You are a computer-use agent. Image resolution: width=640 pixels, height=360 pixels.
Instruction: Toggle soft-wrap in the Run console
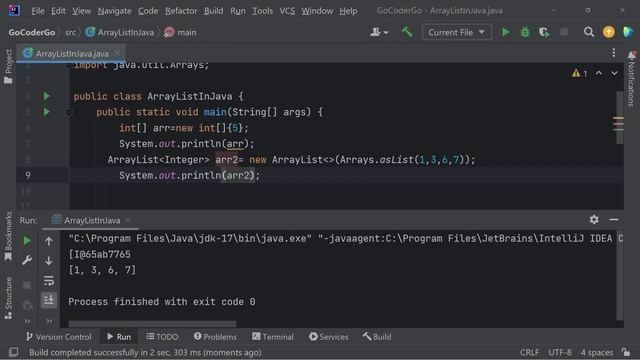coord(49,281)
